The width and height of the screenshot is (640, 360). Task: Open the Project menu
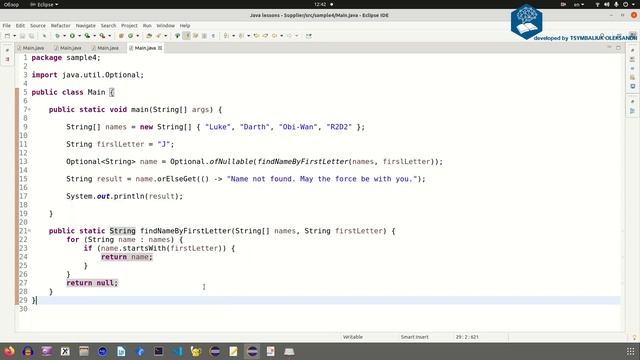point(129,25)
